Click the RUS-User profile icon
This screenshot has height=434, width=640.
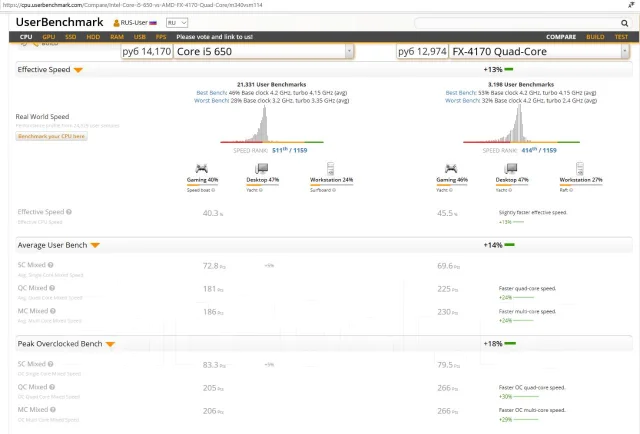click(116, 23)
